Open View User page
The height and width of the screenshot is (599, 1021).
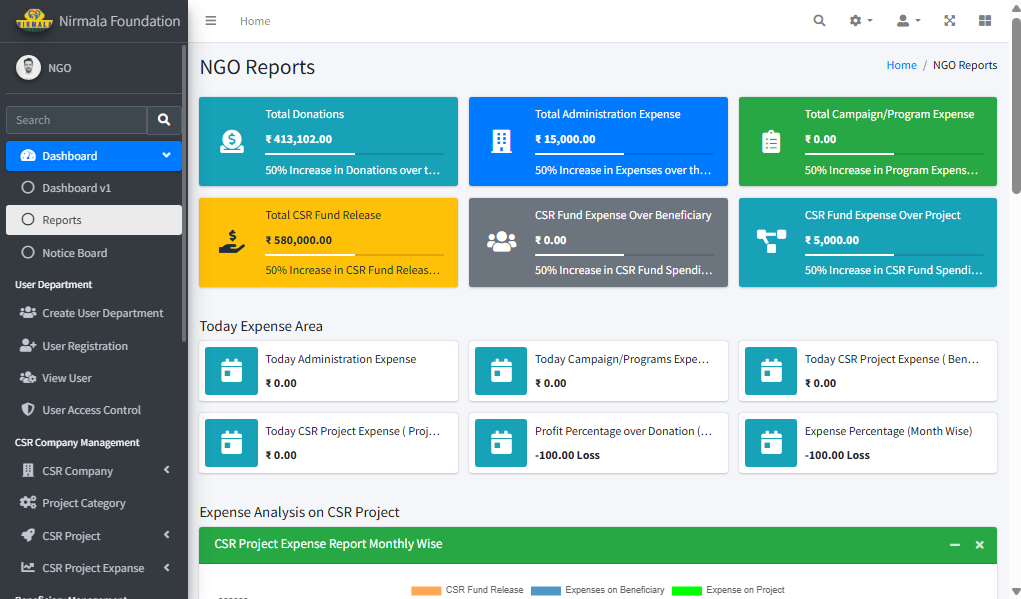coord(94,378)
